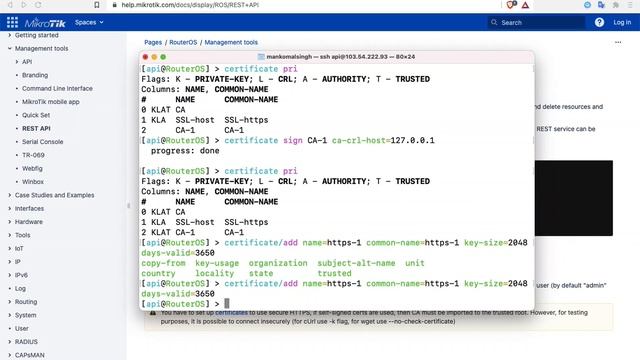Open the Webfig page
Screen dimensions: 640x360
click(x=32, y=168)
